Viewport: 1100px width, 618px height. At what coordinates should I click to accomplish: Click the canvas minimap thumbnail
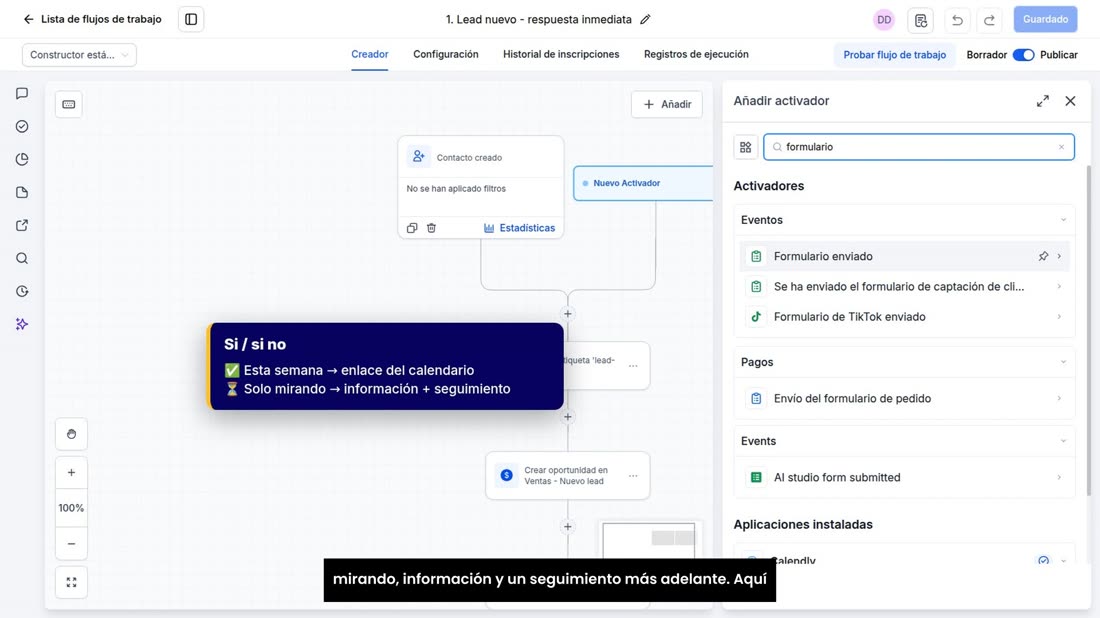tap(649, 540)
